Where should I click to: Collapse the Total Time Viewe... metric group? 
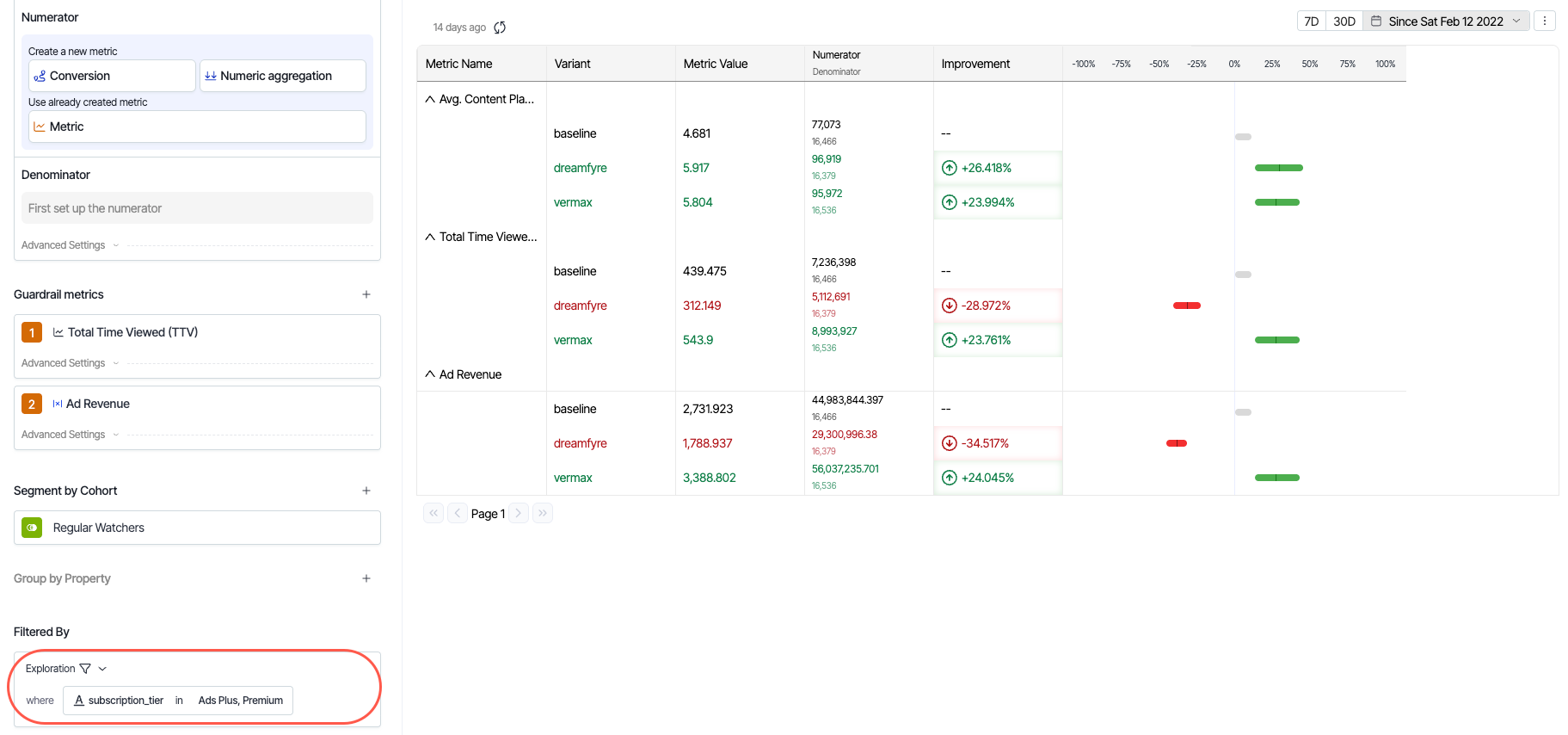point(430,237)
